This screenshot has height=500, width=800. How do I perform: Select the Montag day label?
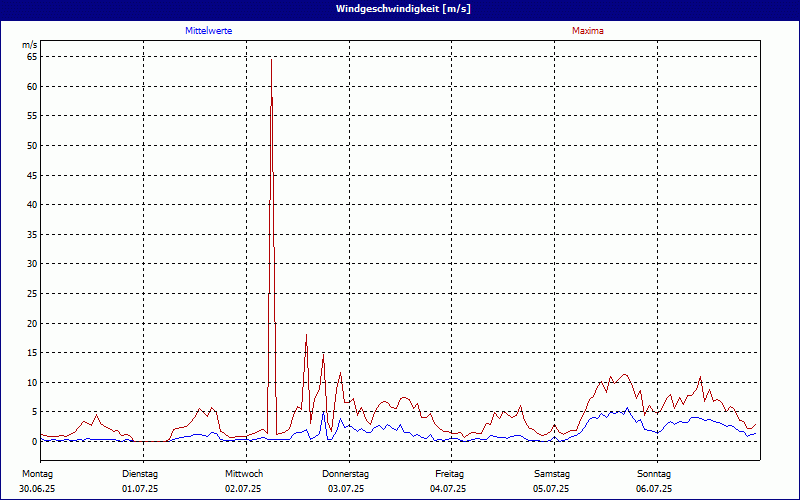pyautogui.click(x=37, y=474)
